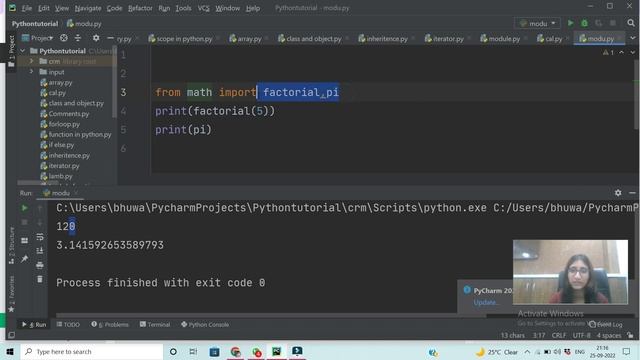
Task: Open the TODO tool window
Action: pyautogui.click(x=68, y=324)
